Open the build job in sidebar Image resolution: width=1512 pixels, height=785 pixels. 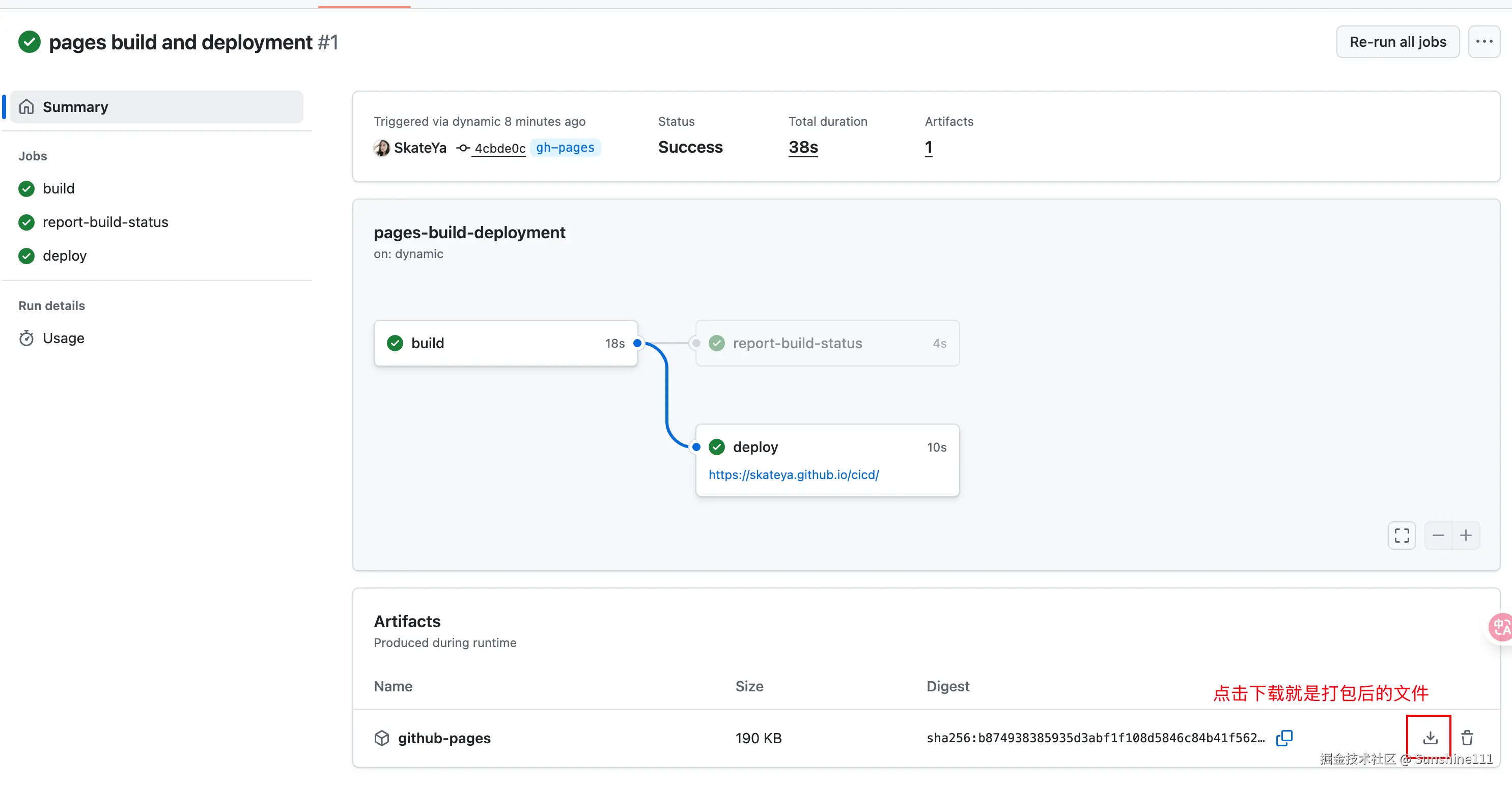[59, 188]
